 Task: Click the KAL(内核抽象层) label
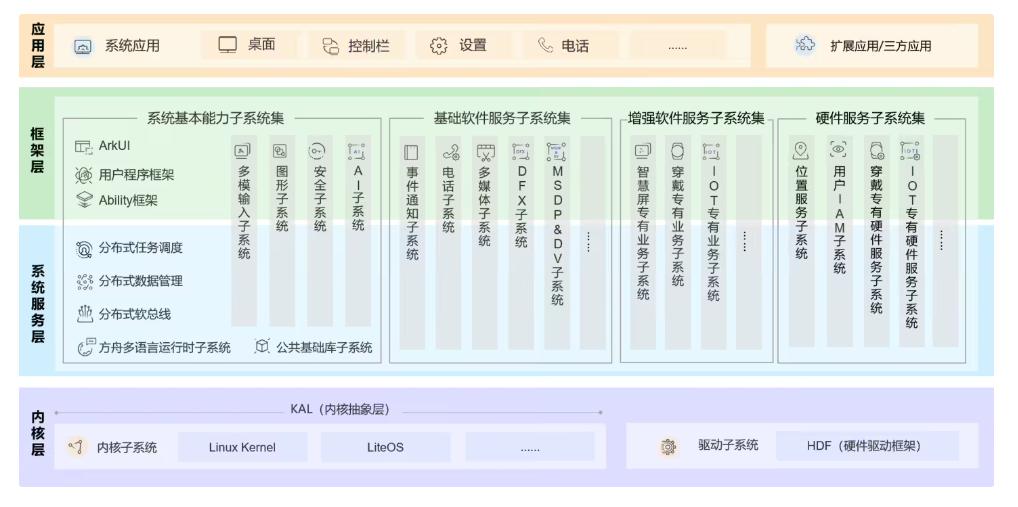[340, 410]
